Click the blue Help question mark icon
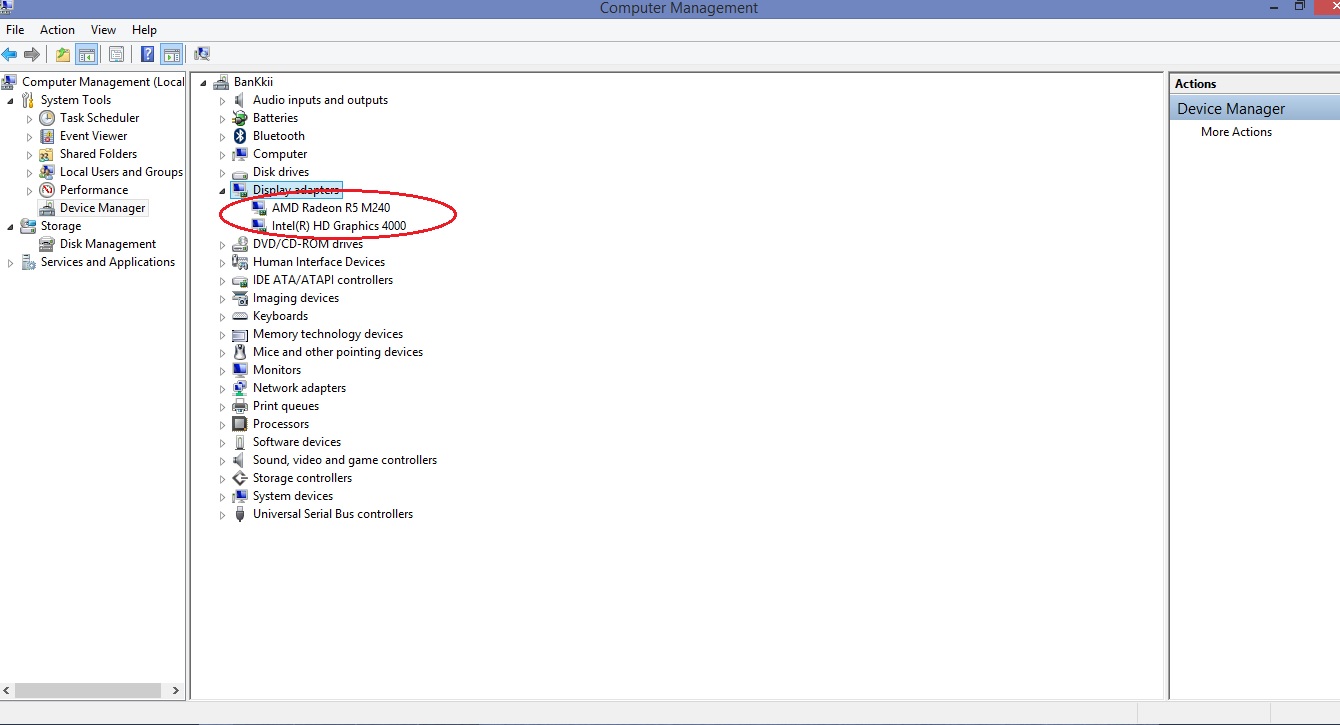Viewport: 1340px width, 725px height. coord(147,54)
